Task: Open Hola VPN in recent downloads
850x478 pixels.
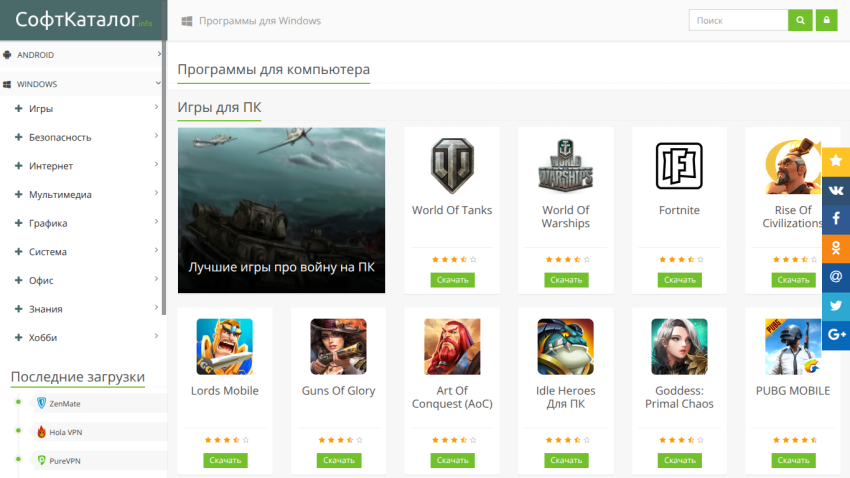Action: point(66,432)
